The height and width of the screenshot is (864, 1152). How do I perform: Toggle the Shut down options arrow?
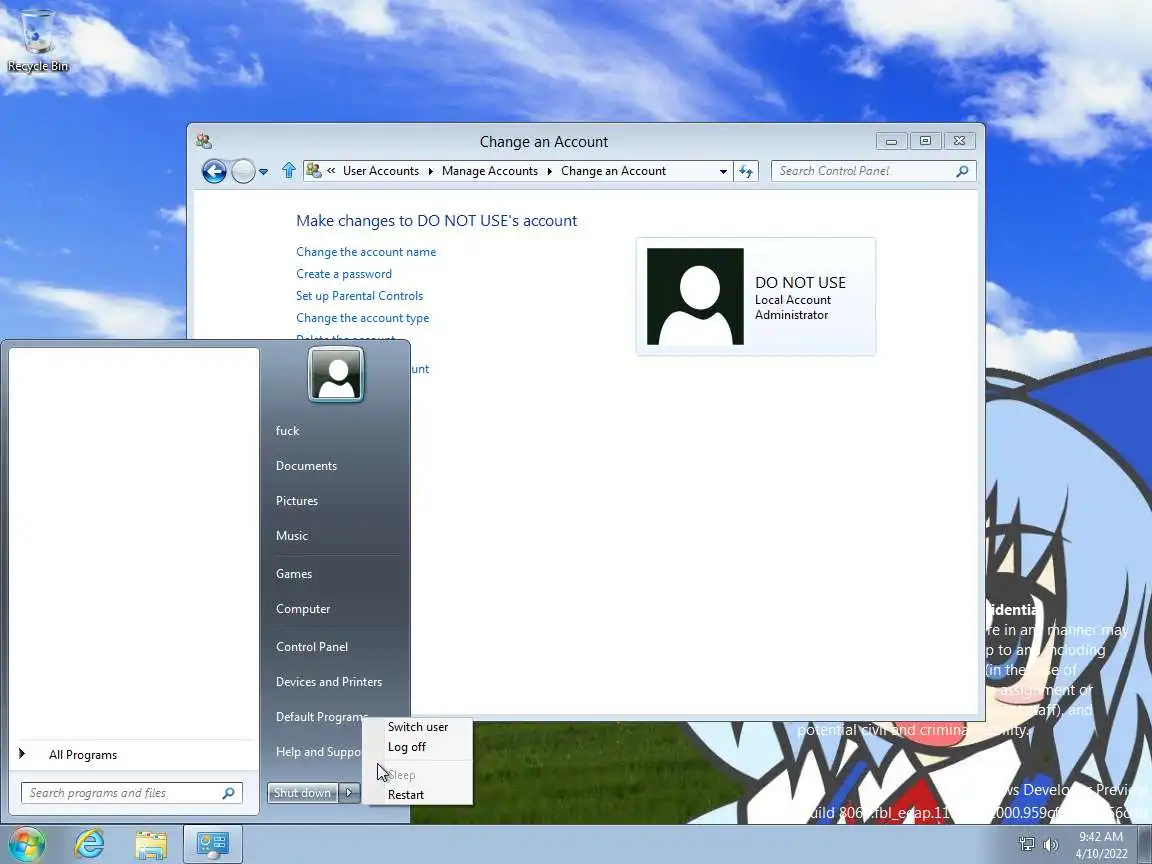click(x=349, y=793)
